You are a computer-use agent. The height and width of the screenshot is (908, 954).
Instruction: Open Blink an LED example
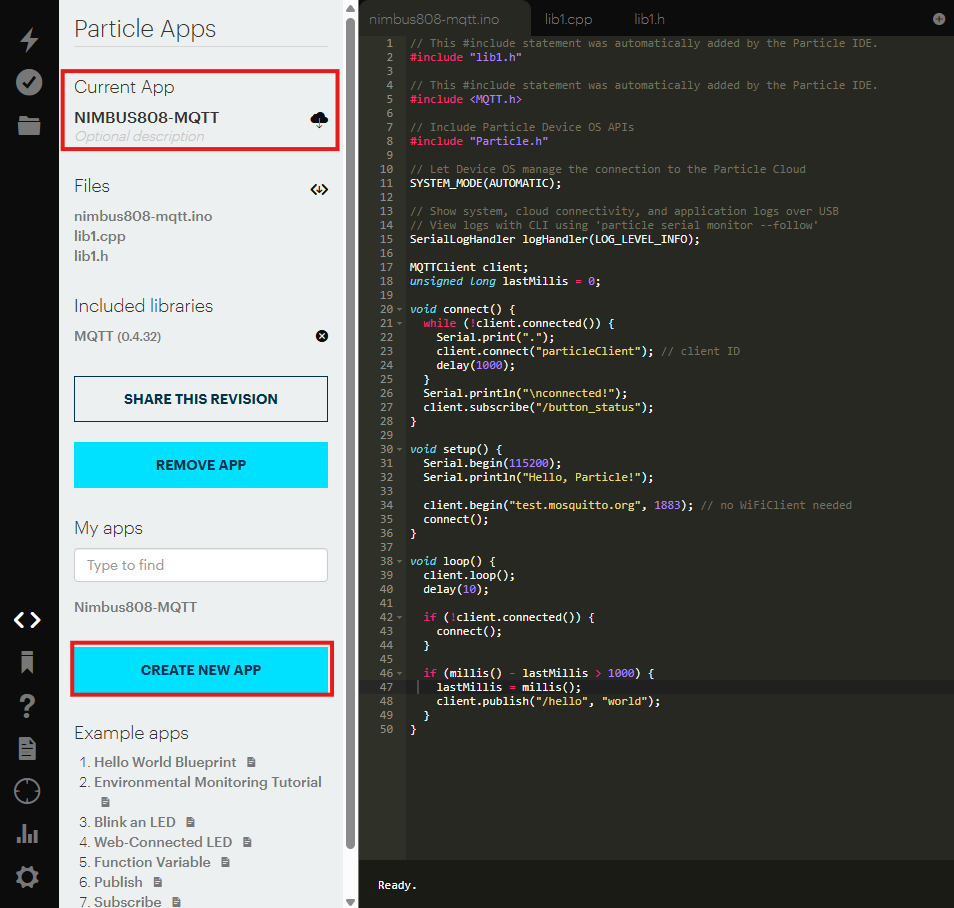click(x=134, y=822)
